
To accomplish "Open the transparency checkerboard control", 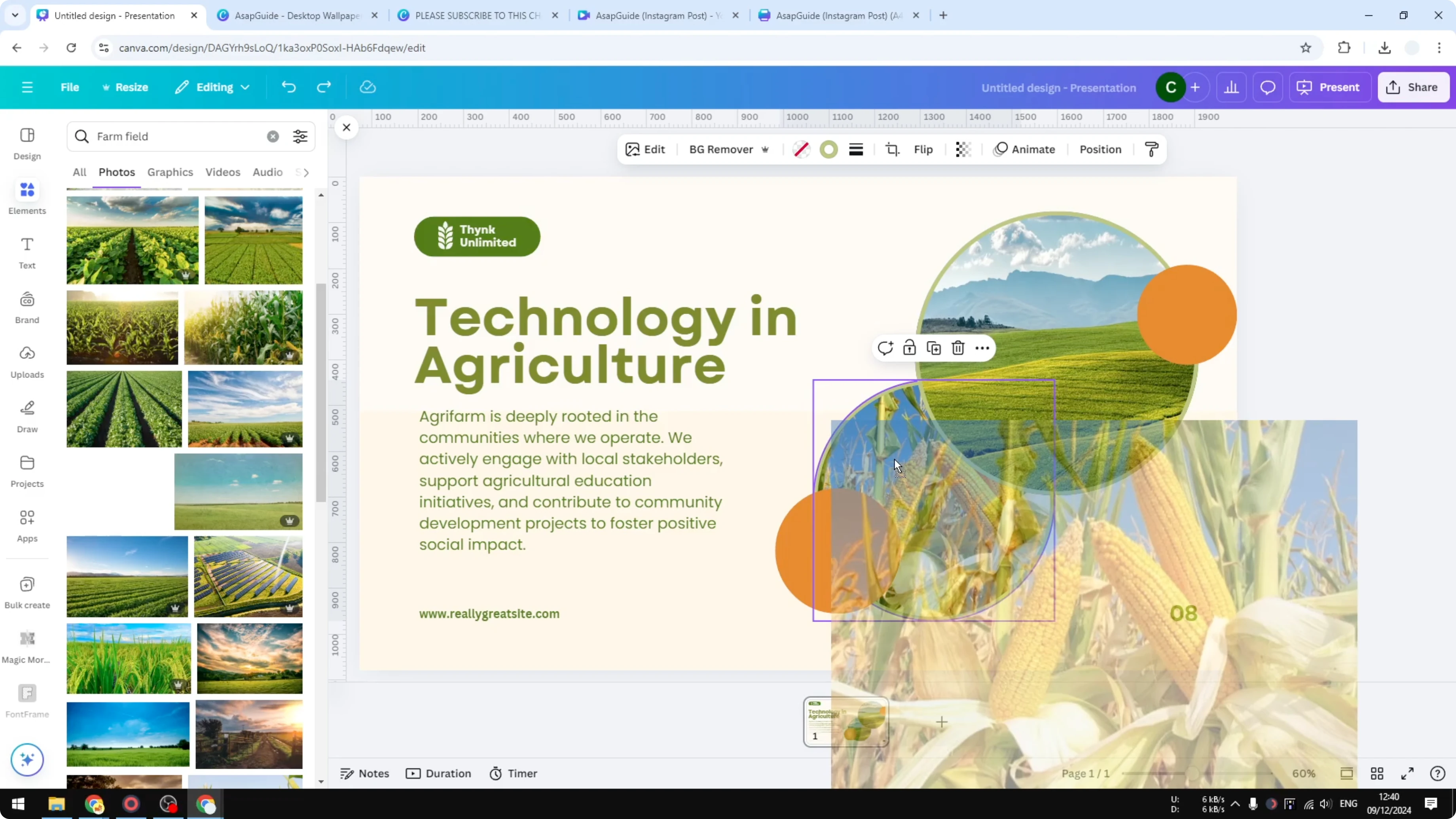I will (x=963, y=149).
